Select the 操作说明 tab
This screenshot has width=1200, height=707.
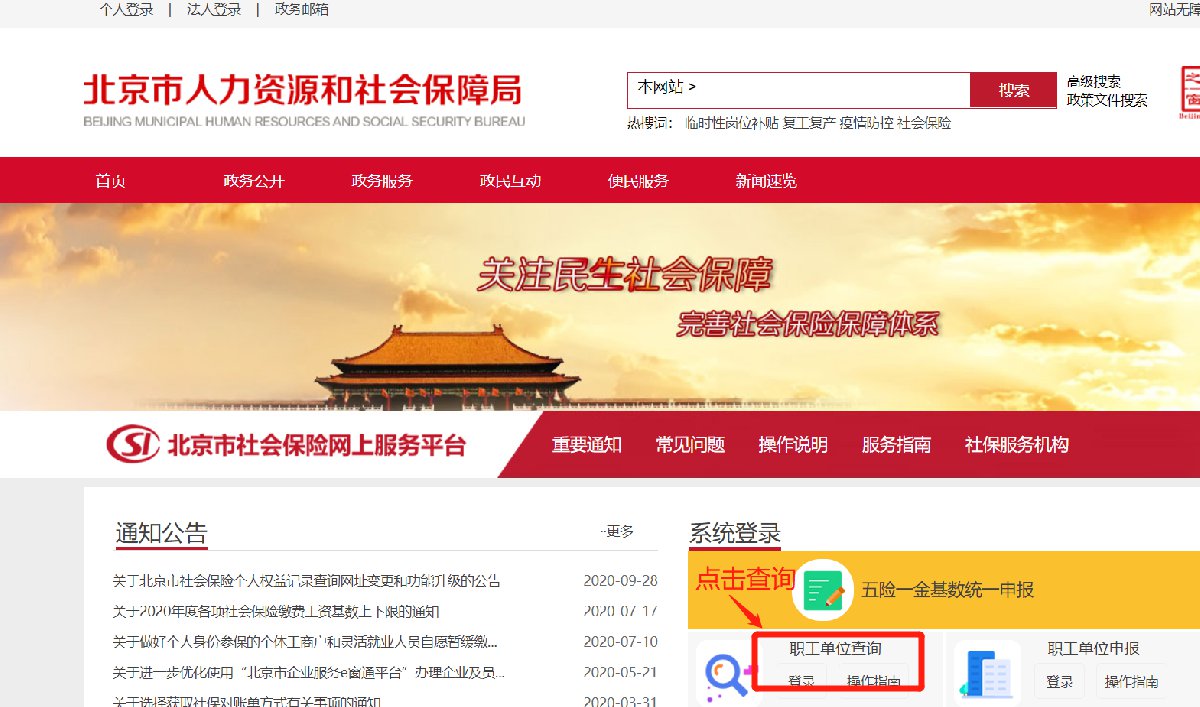(793, 445)
